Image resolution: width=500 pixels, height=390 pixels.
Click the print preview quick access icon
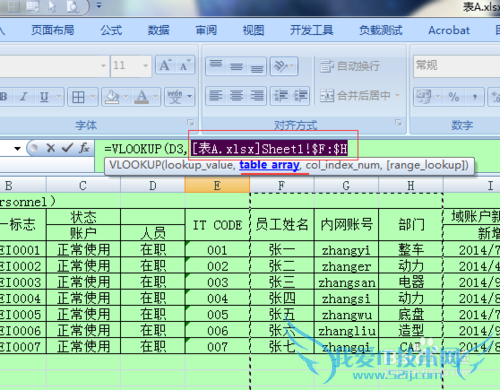pos(72,6)
